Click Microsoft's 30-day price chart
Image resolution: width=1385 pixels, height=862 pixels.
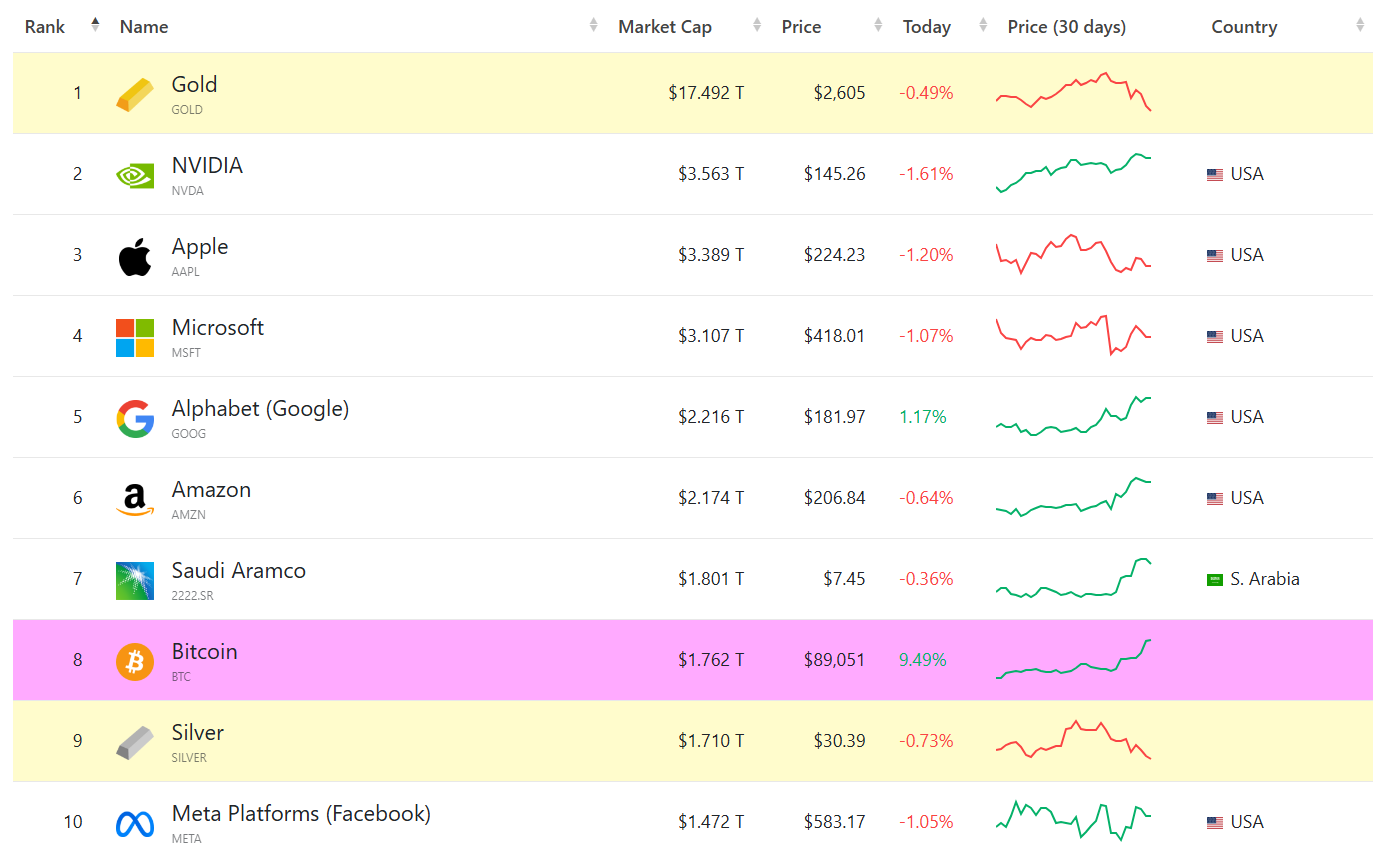pos(1073,335)
